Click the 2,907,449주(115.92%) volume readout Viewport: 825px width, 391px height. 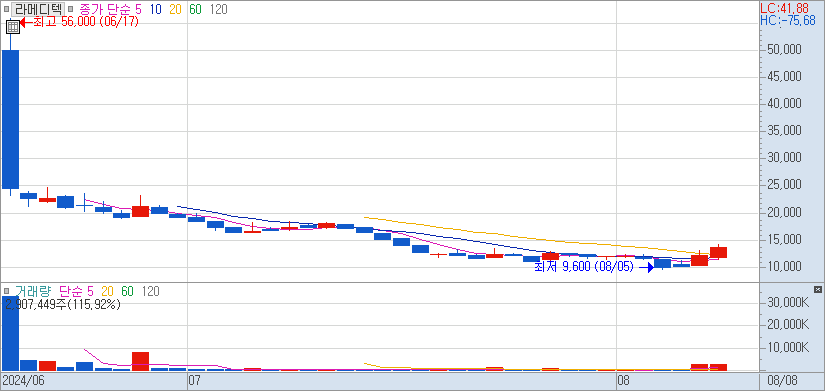62,304
